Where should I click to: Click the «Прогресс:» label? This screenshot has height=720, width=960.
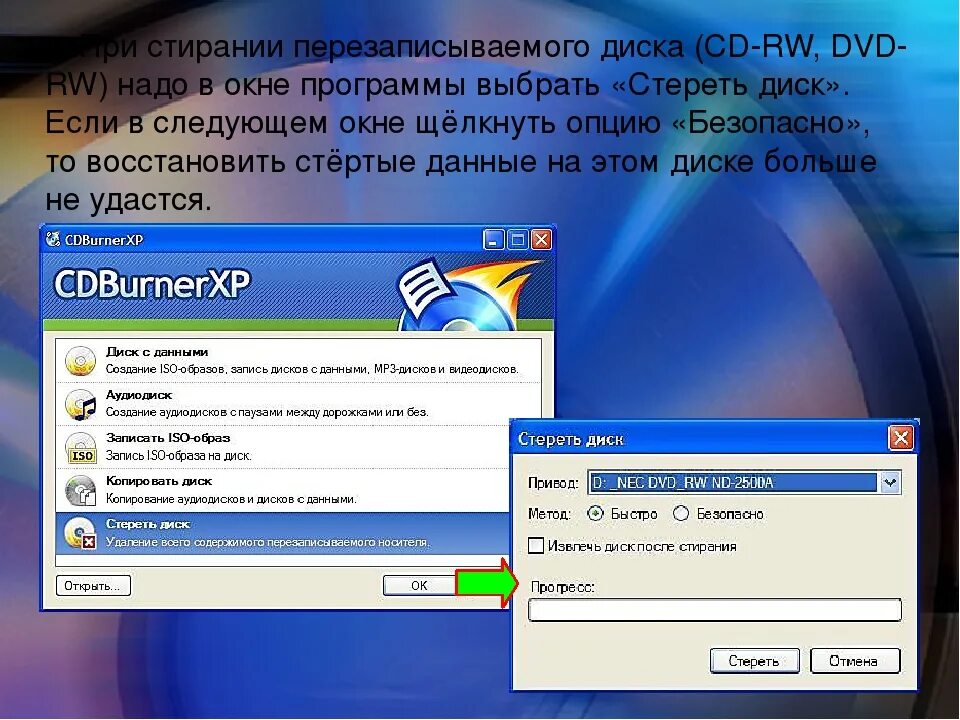tap(562, 587)
